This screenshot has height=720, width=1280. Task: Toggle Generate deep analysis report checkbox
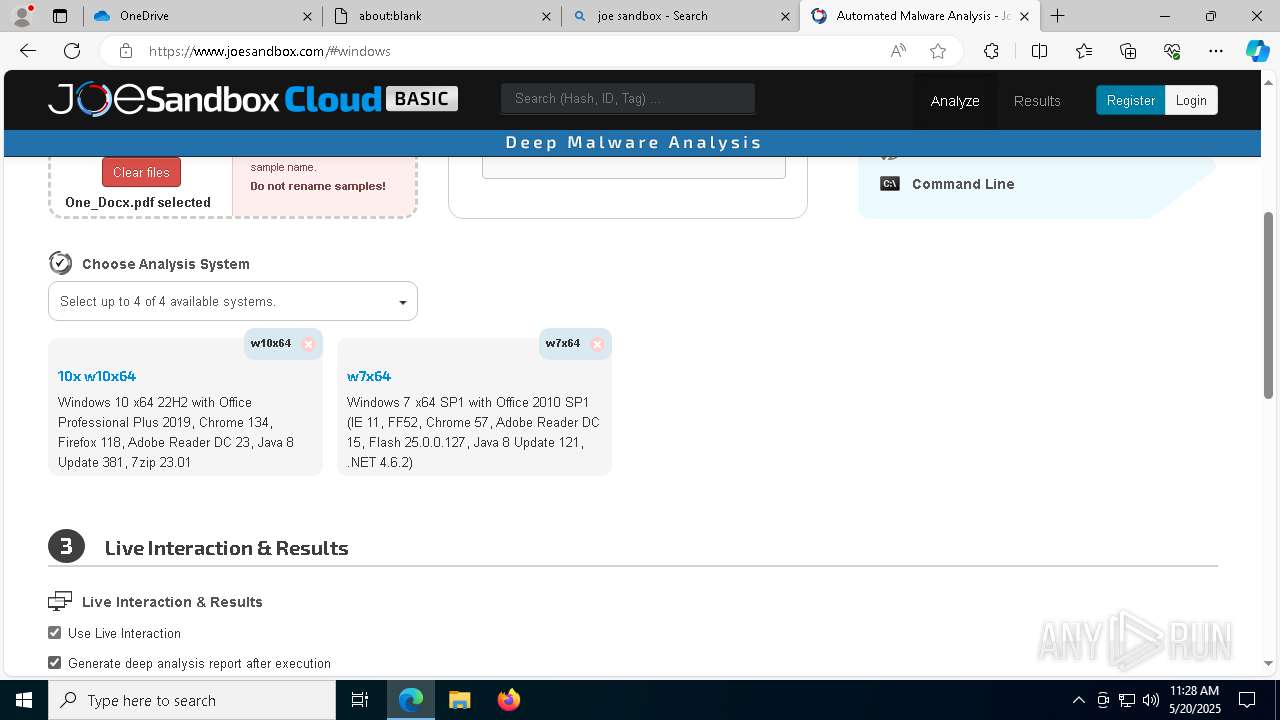click(x=55, y=663)
